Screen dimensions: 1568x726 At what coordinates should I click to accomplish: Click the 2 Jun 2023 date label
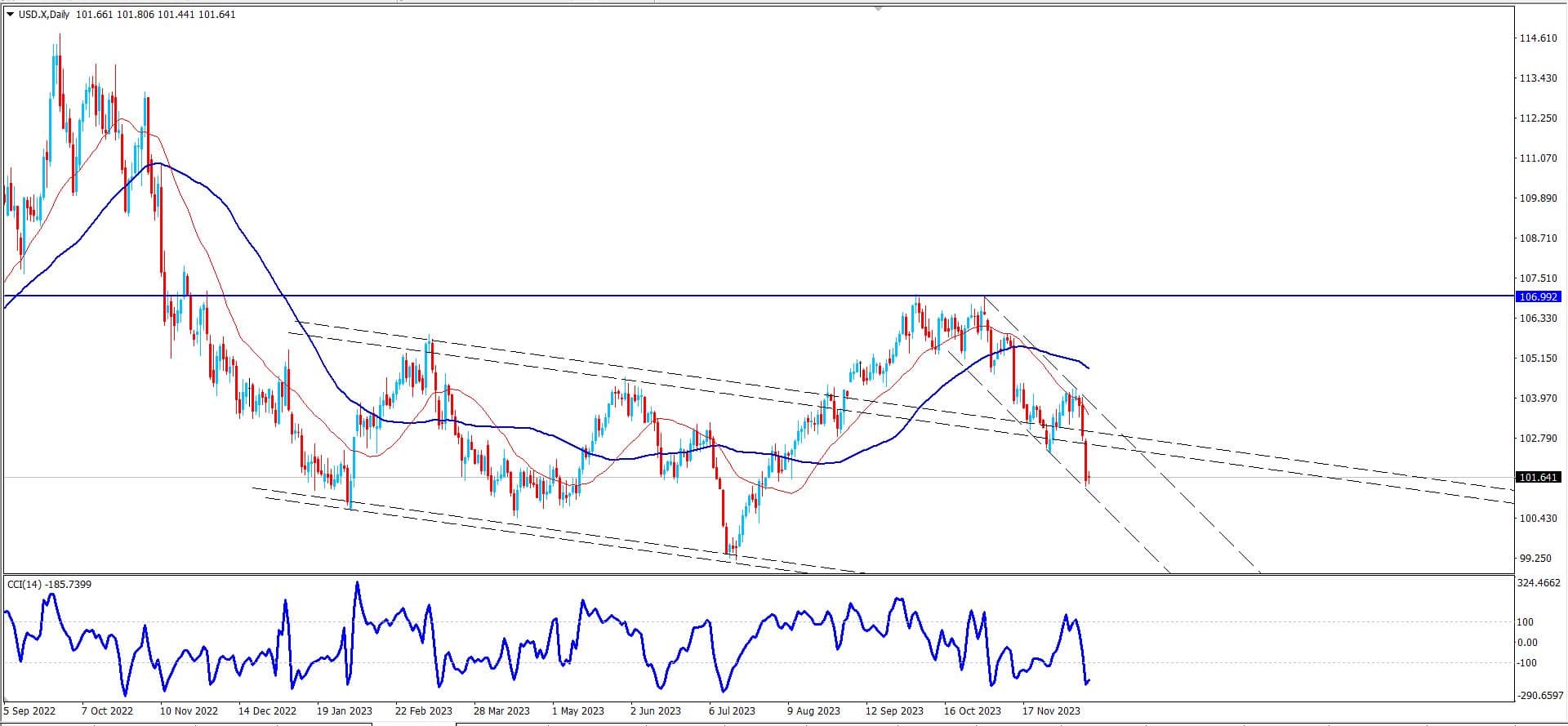[656, 711]
